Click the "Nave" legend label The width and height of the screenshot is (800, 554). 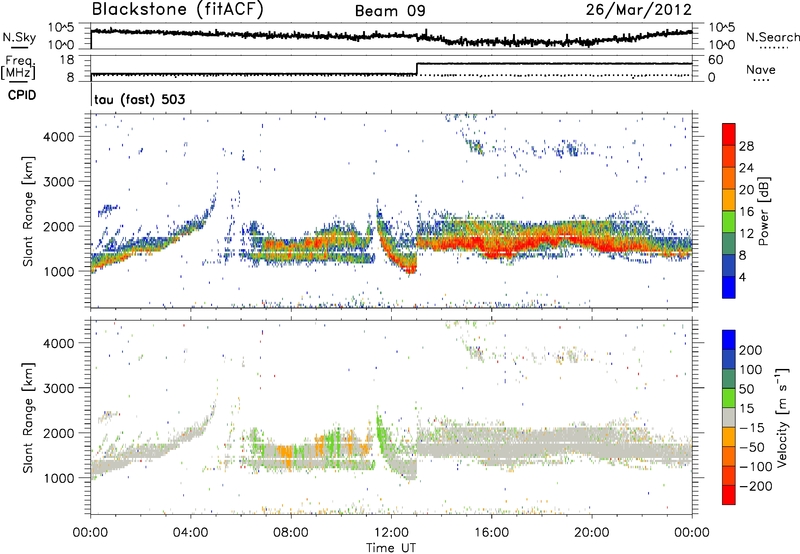(x=761, y=70)
